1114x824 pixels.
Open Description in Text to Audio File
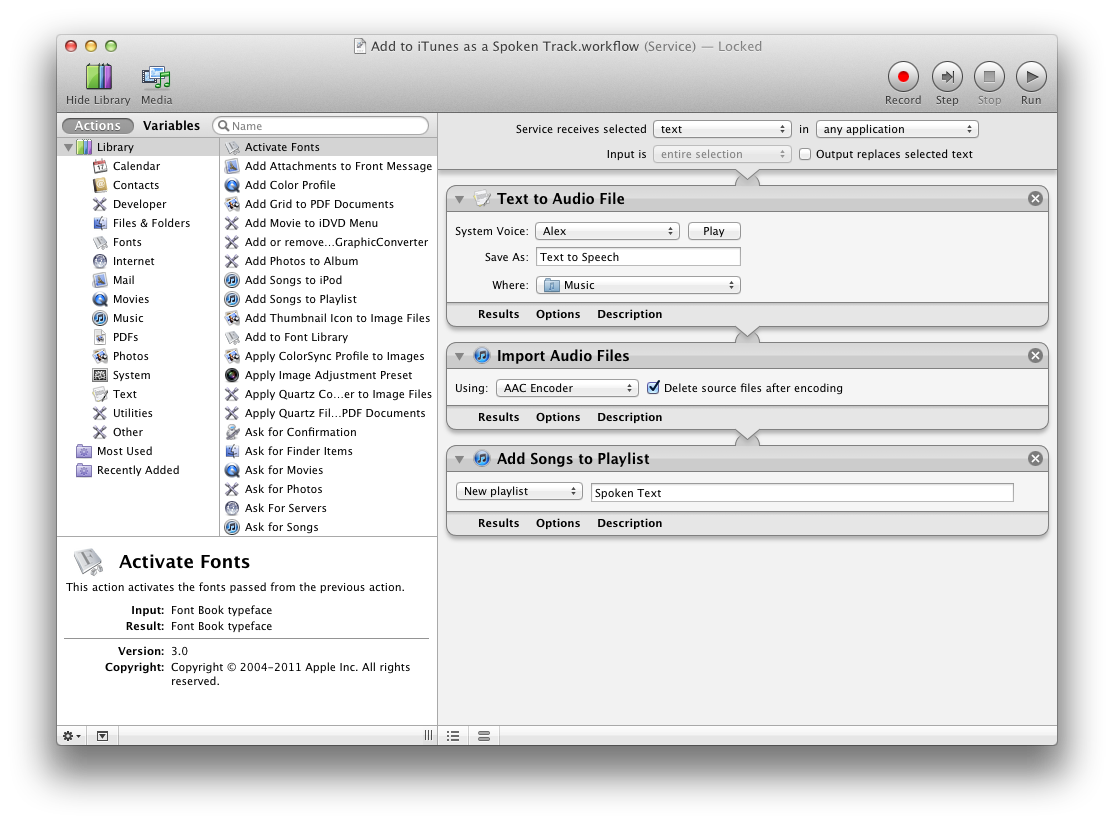point(629,314)
